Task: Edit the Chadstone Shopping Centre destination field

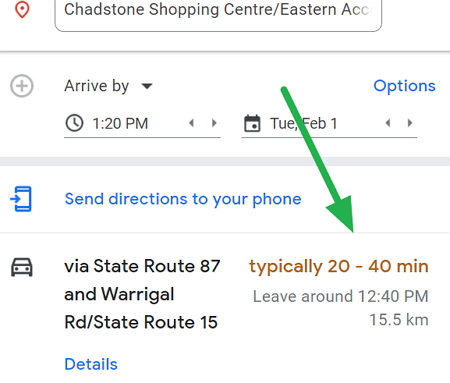Action: [218, 13]
